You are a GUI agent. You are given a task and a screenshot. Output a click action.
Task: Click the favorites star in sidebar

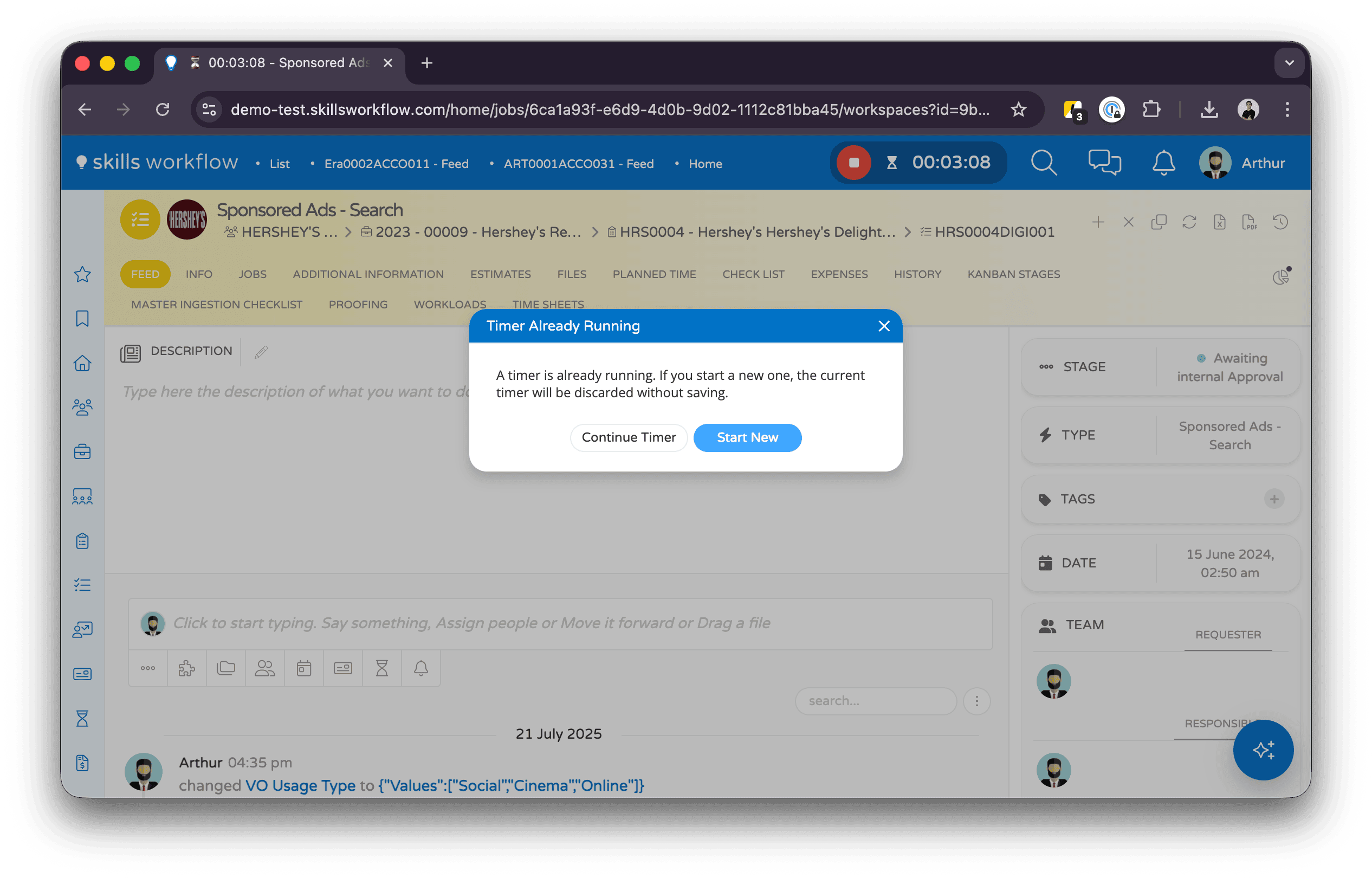[82, 274]
